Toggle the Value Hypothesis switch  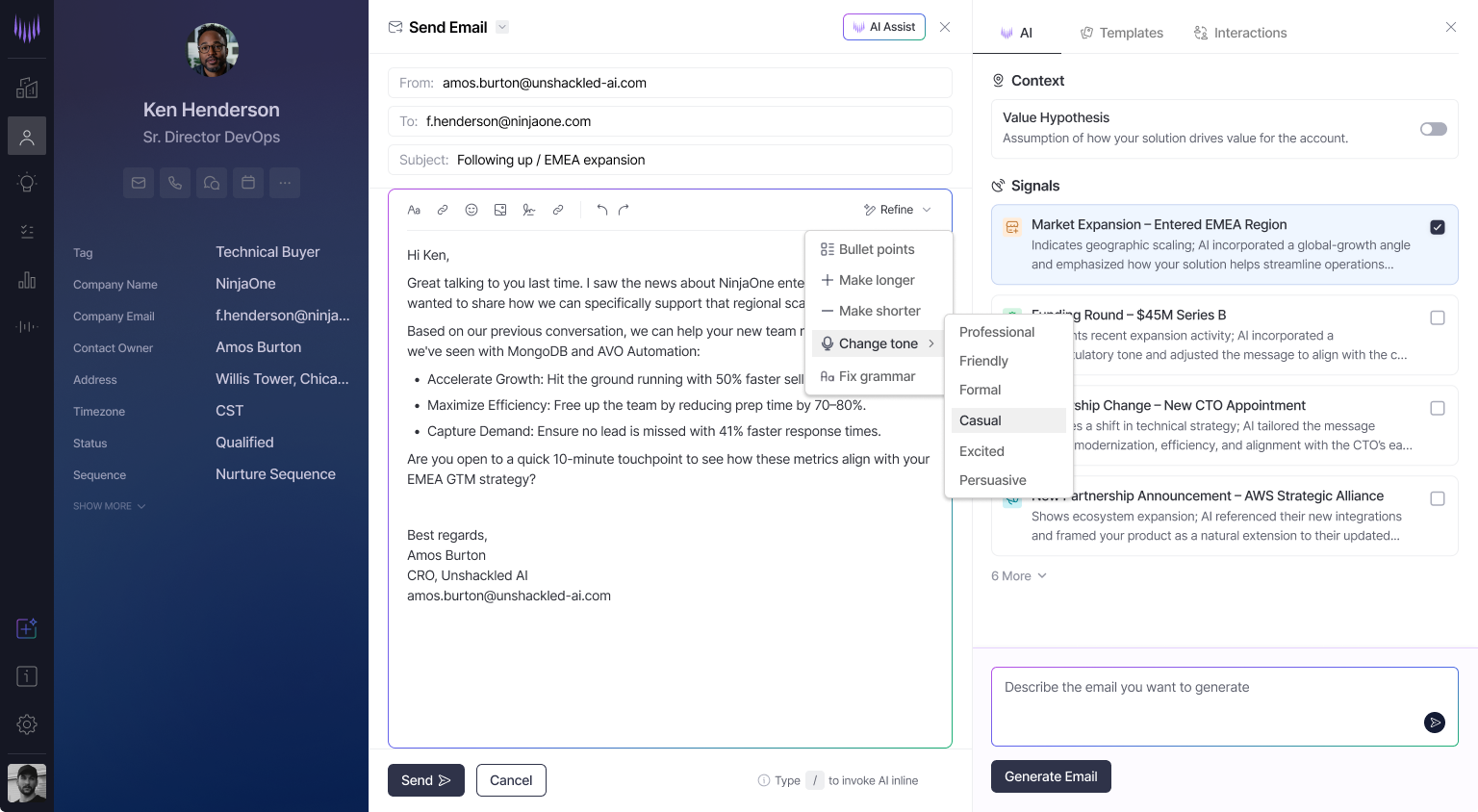pos(1434,129)
